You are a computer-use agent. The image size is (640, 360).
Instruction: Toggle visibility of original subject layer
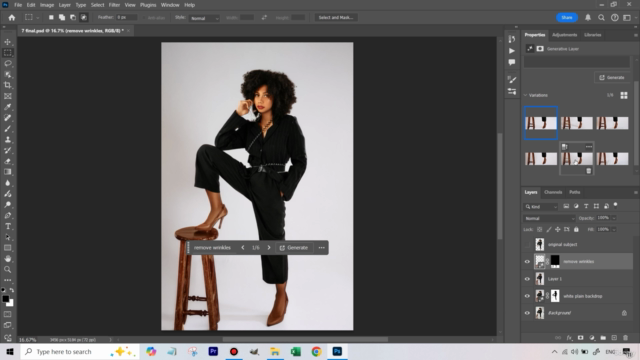point(527,244)
